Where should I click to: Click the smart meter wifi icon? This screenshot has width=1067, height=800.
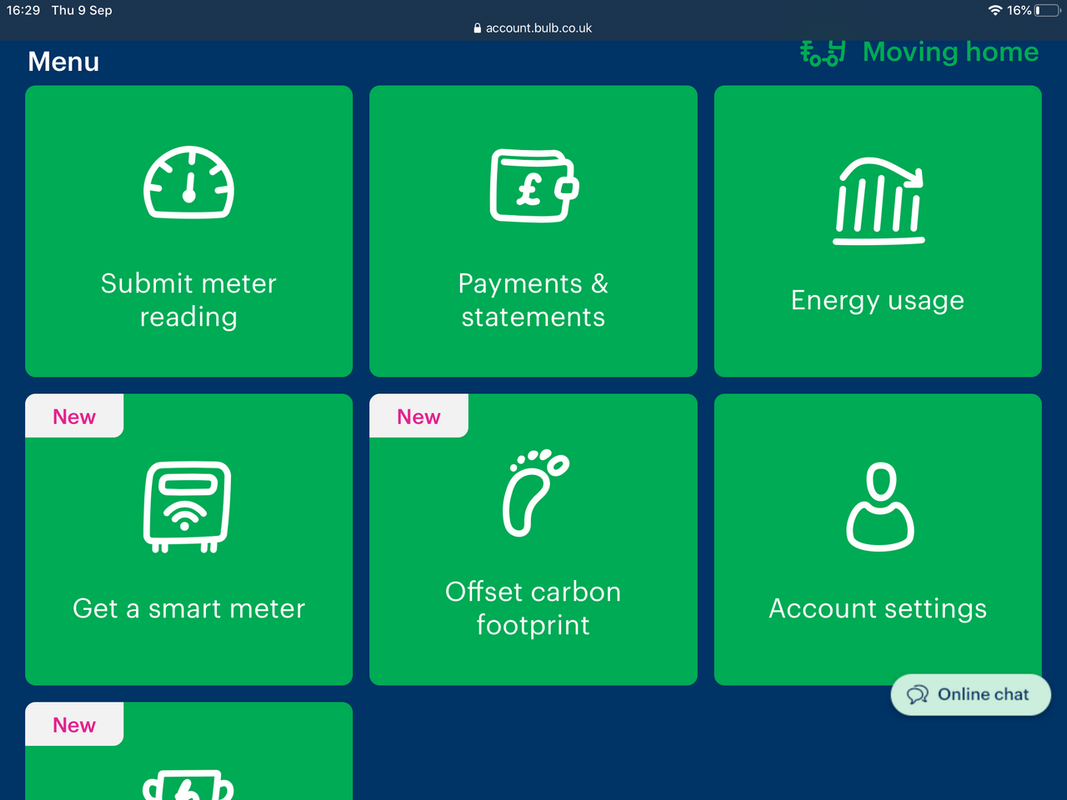[187, 507]
